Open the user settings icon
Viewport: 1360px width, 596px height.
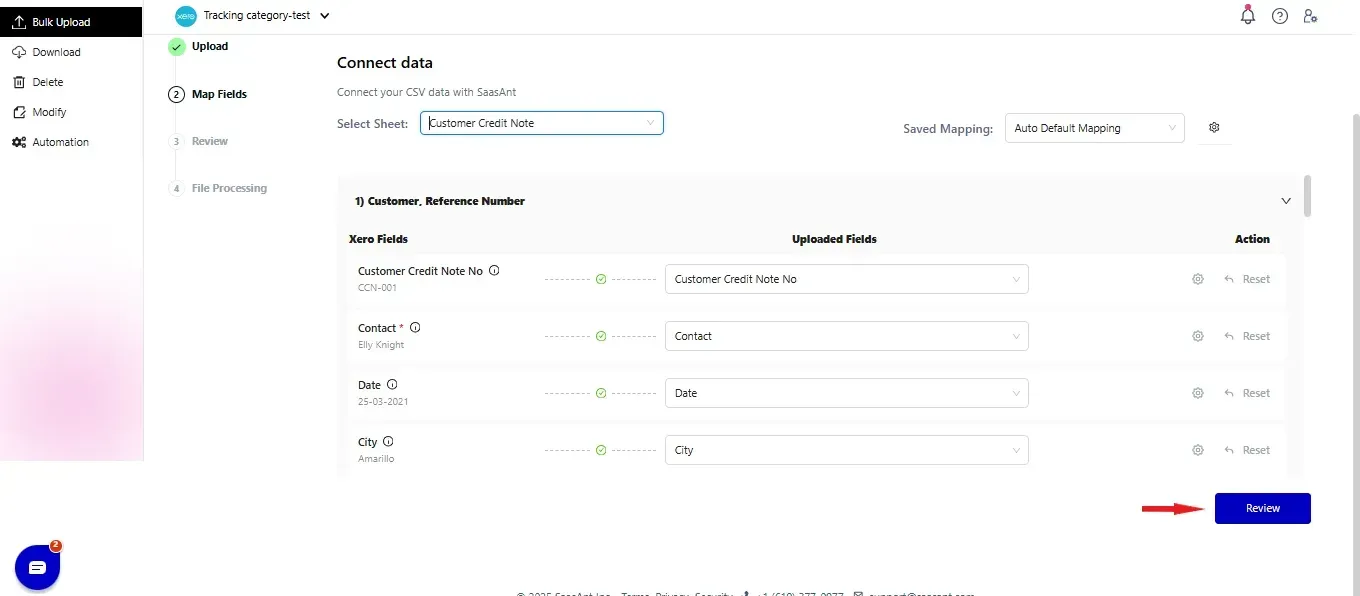[1310, 16]
